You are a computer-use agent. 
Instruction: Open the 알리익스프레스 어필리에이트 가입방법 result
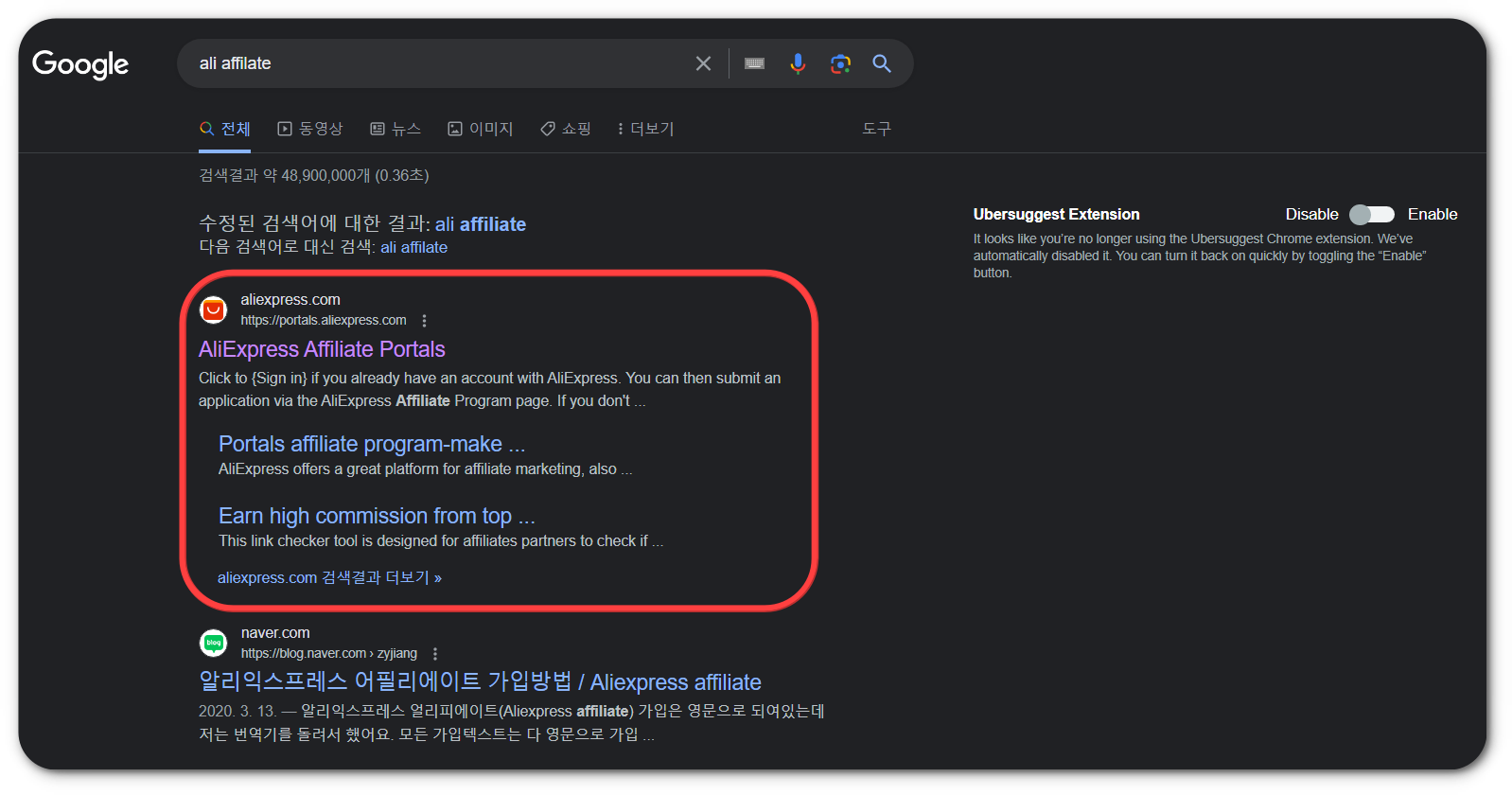coord(480,682)
